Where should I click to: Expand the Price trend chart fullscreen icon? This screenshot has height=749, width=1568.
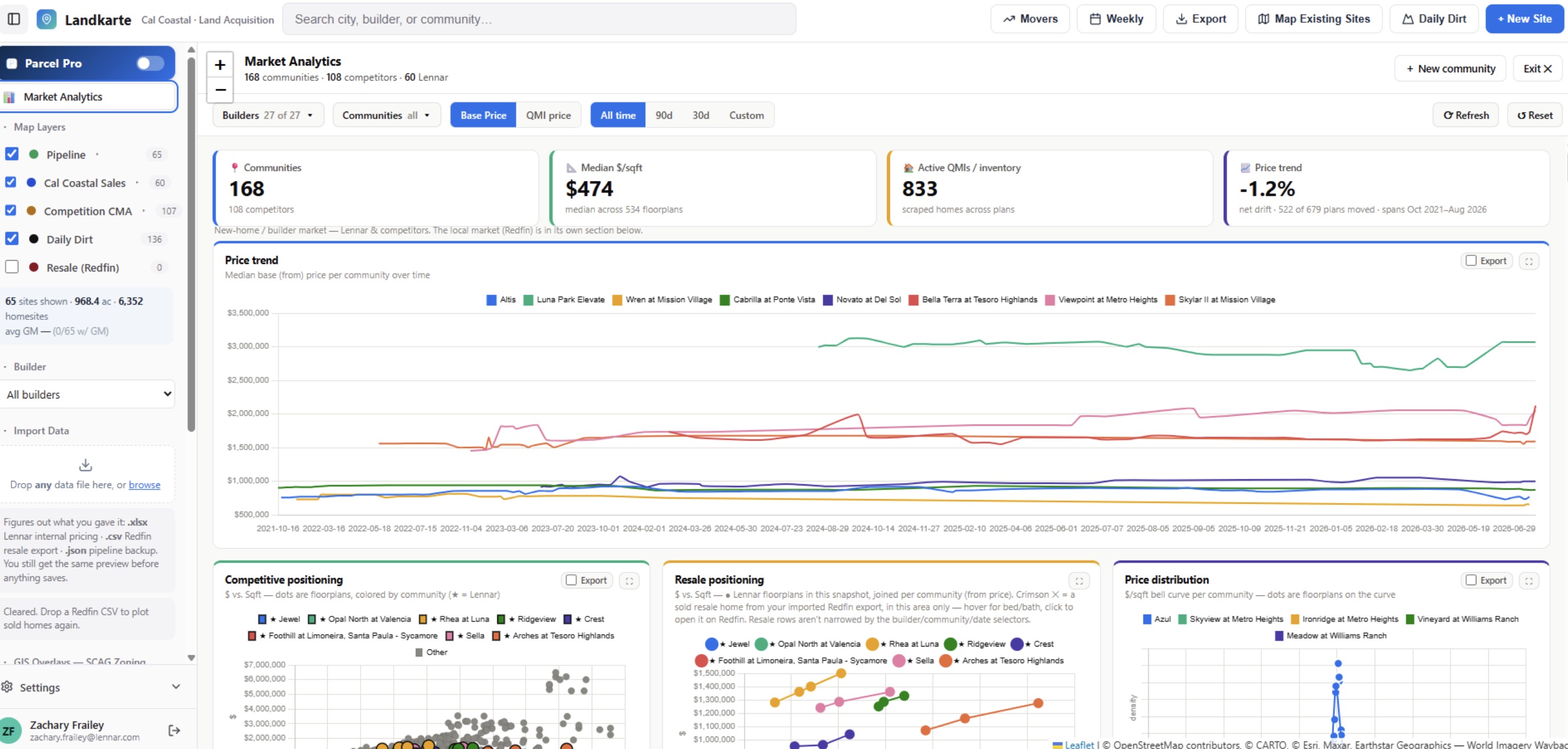(x=1529, y=261)
